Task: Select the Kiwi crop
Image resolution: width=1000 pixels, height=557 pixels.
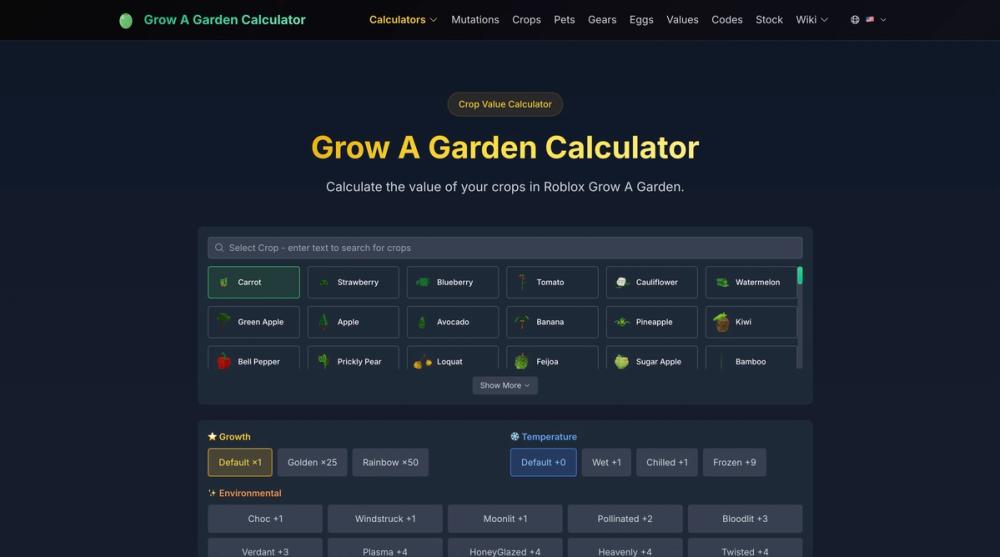Action: 751,322
